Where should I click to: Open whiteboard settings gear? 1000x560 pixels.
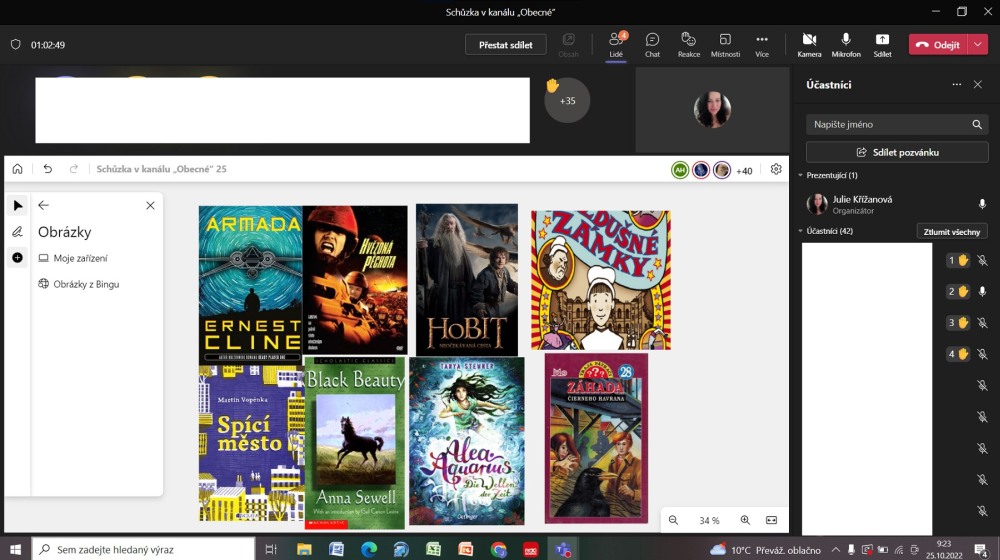point(776,169)
